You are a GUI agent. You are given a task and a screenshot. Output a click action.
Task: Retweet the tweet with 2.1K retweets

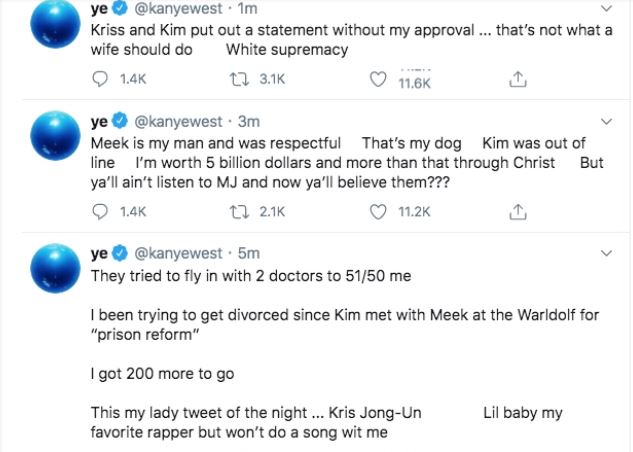[x=239, y=211]
